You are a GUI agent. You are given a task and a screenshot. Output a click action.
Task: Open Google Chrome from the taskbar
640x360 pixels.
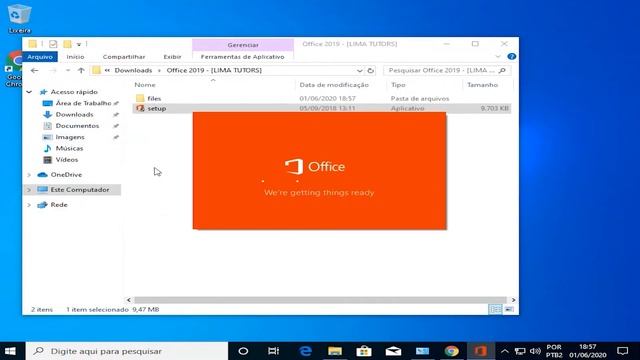[x=451, y=351]
